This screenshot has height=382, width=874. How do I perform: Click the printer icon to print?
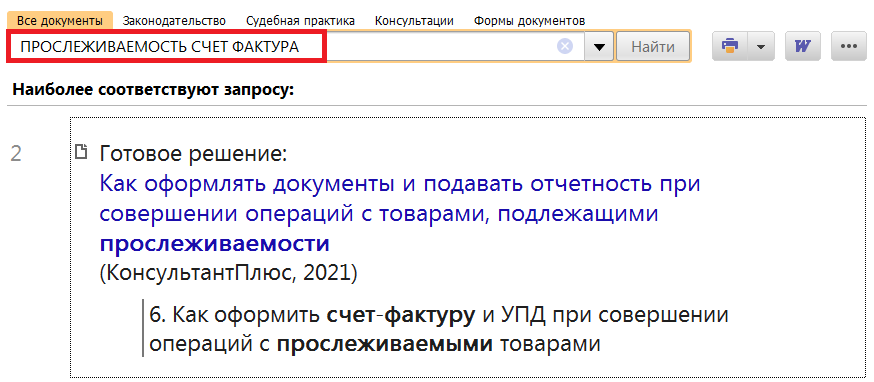point(730,46)
